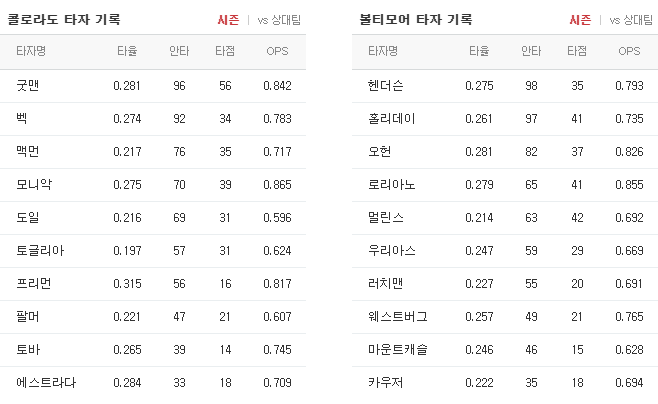Select batter 에스트라다 row

(x=153, y=383)
